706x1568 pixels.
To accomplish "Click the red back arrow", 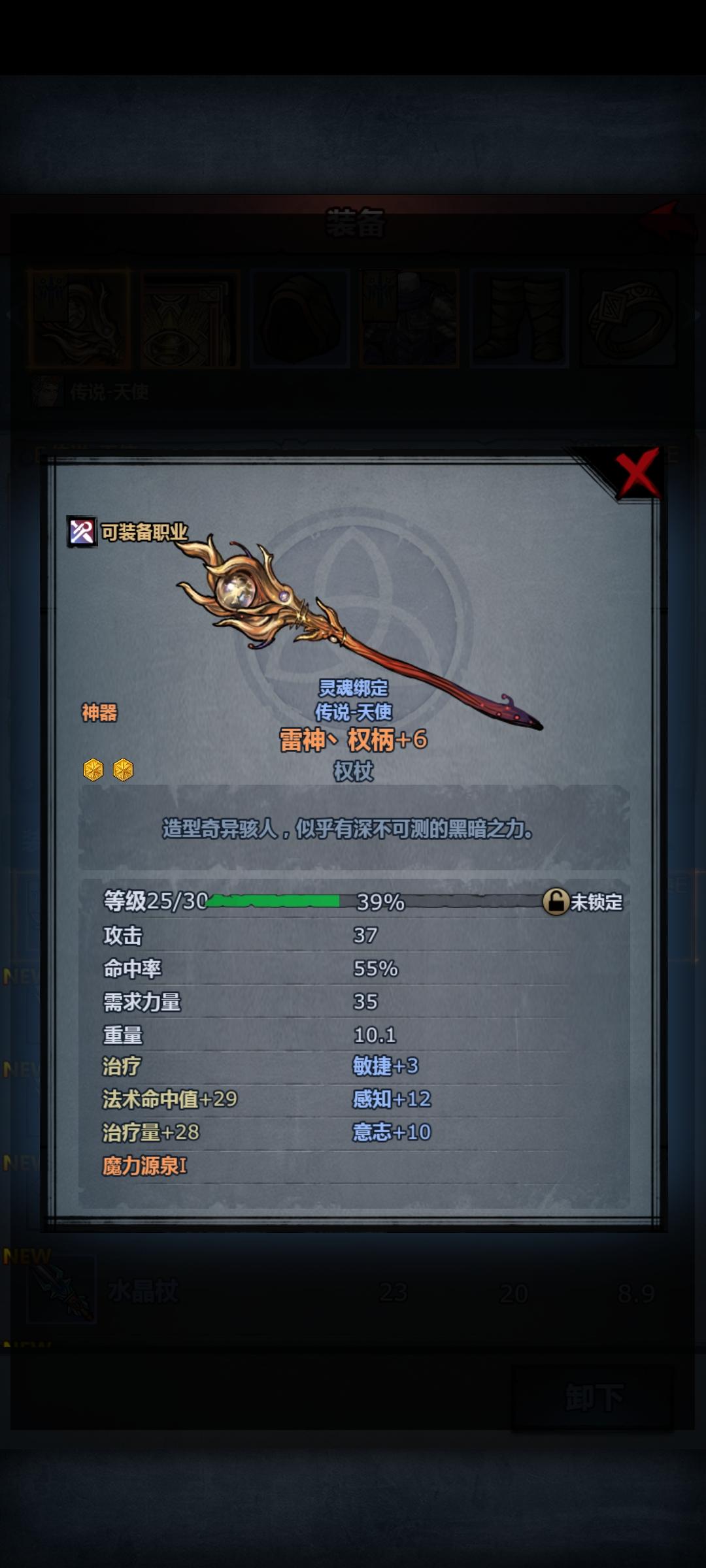I will (x=667, y=220).
